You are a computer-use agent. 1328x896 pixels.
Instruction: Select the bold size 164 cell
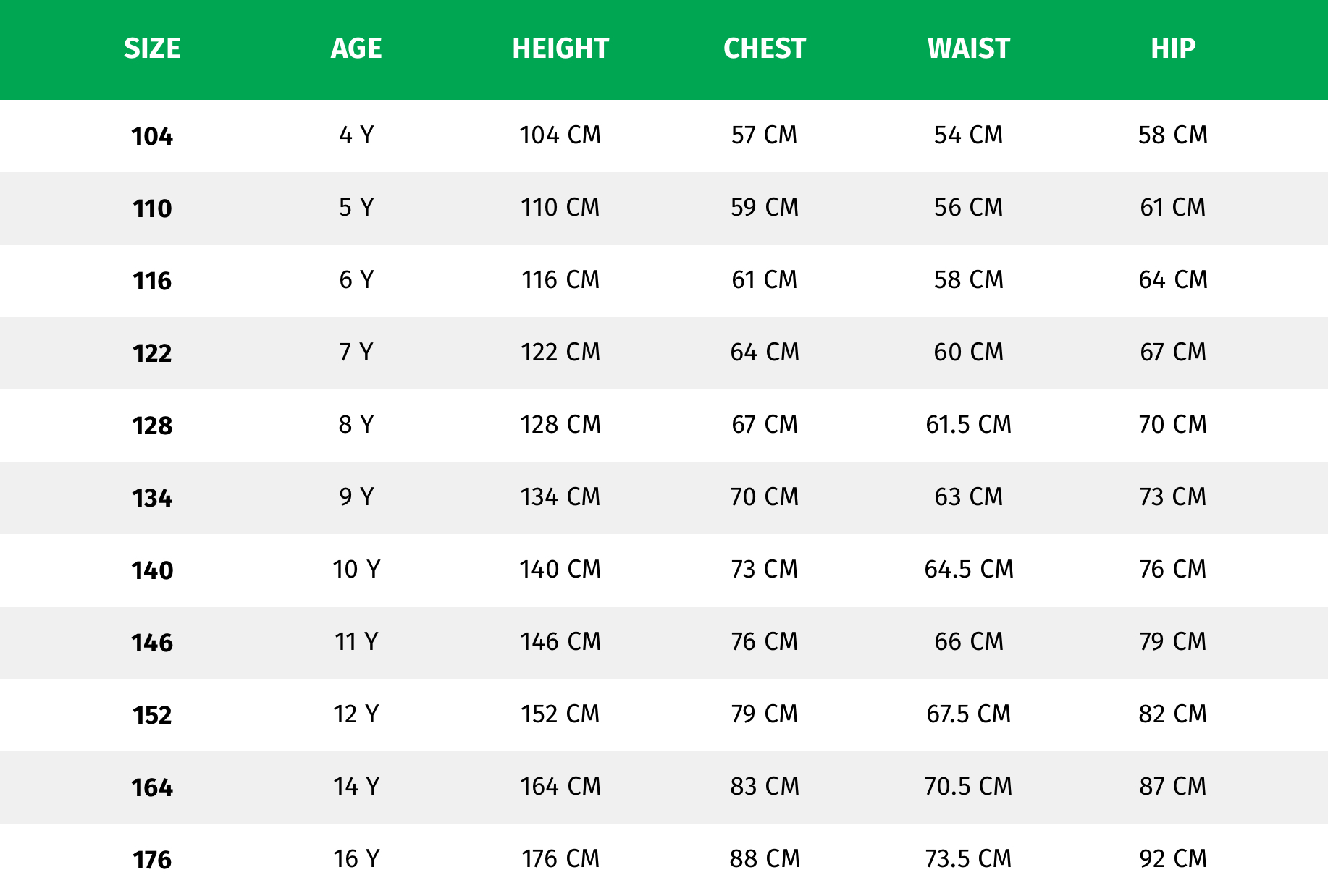click(x=152, y=787)
